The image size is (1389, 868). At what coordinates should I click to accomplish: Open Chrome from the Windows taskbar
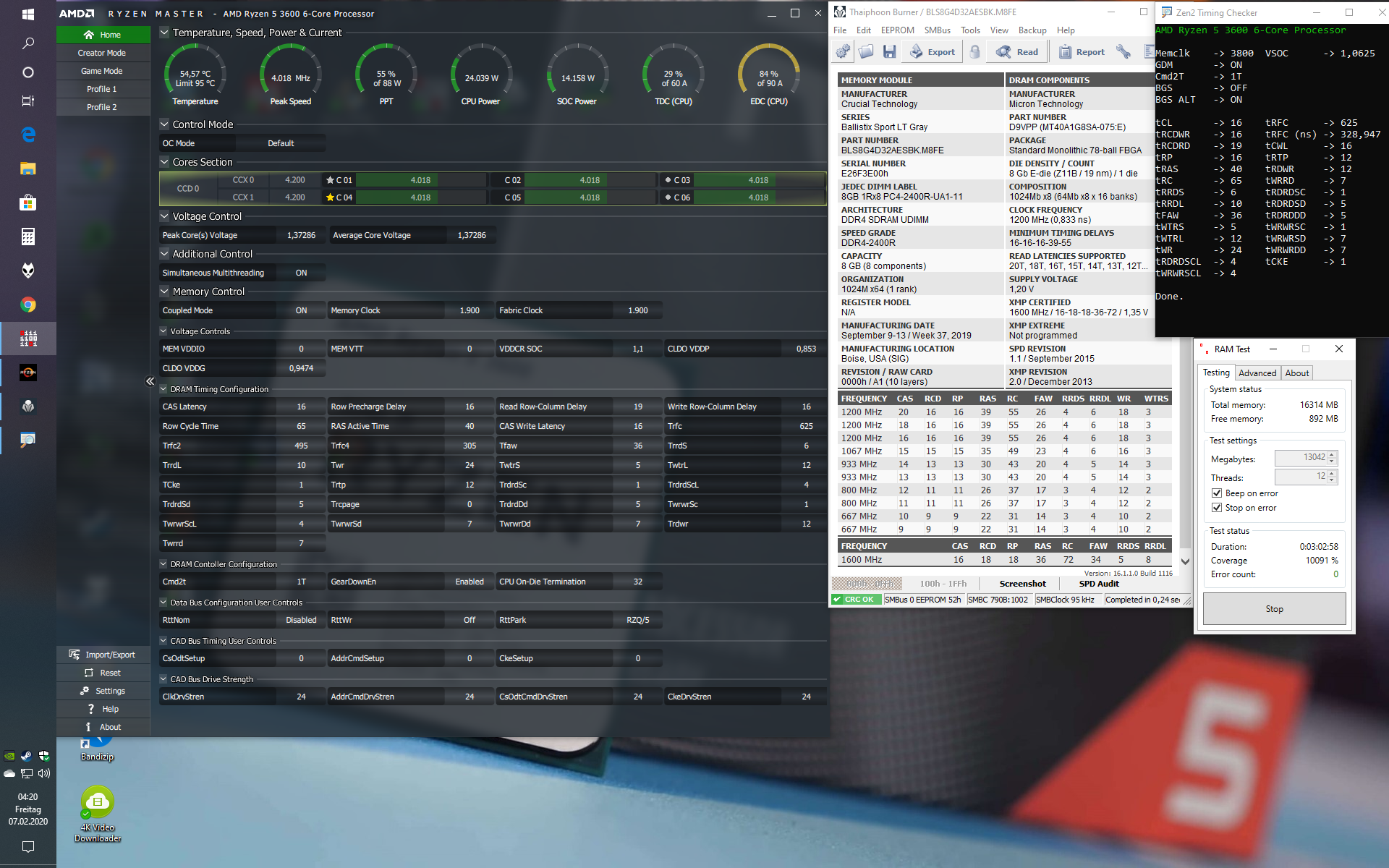coord(28,305)
